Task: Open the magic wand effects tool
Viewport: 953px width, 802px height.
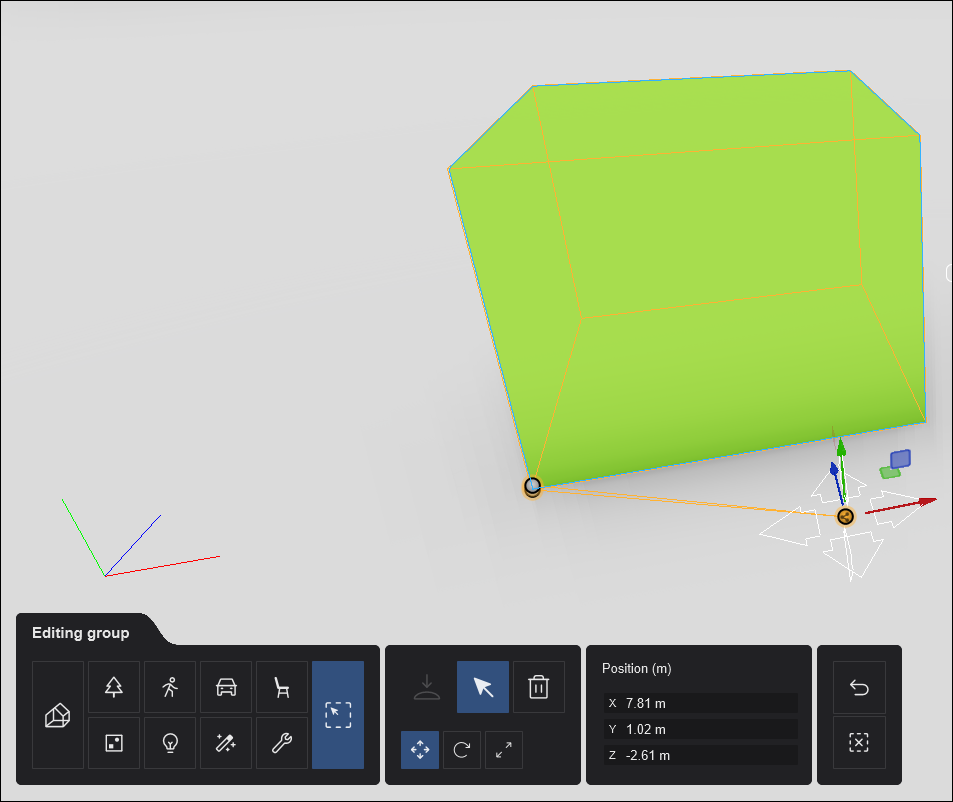Action: [x=226, y=743]
